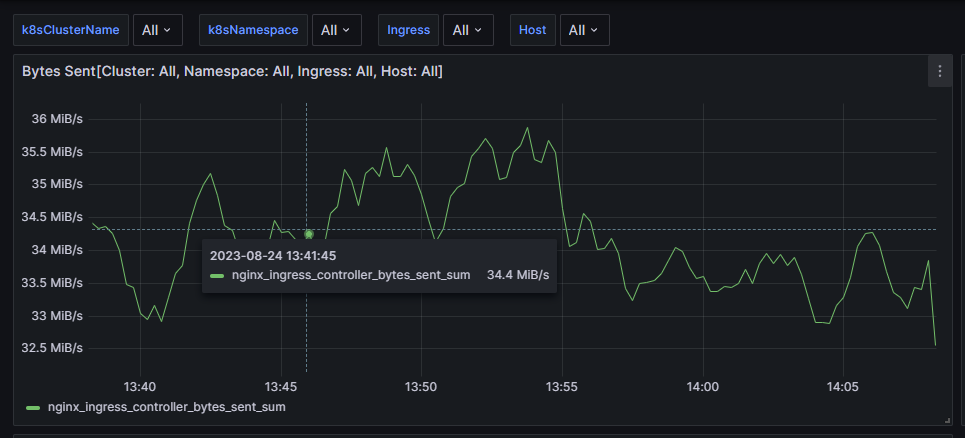965x438 pixels.
Task: Click the legend's green color swatch
Action: [33, 408]
